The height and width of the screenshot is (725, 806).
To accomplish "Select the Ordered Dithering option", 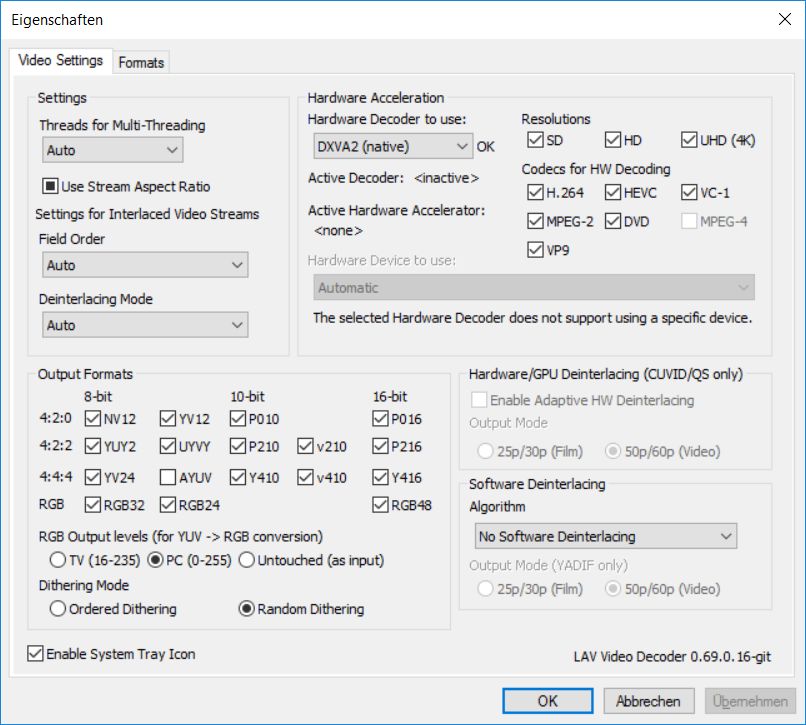I will pos(57,609).
